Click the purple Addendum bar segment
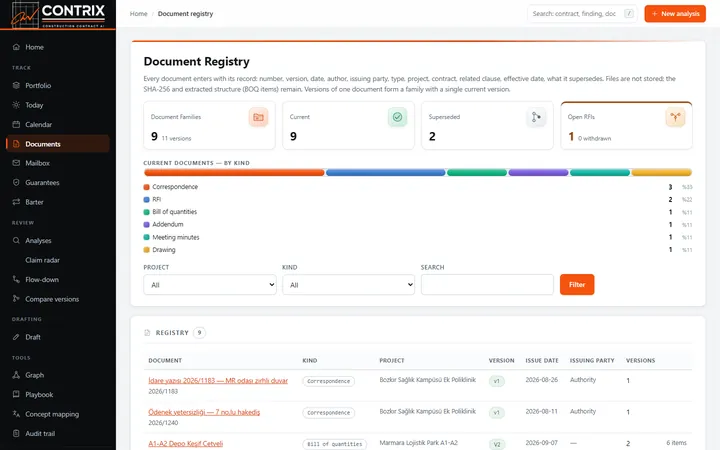Image resolution: width=720 pixels, height=450 pixels. pyautogui.click(x=538, y=173)
